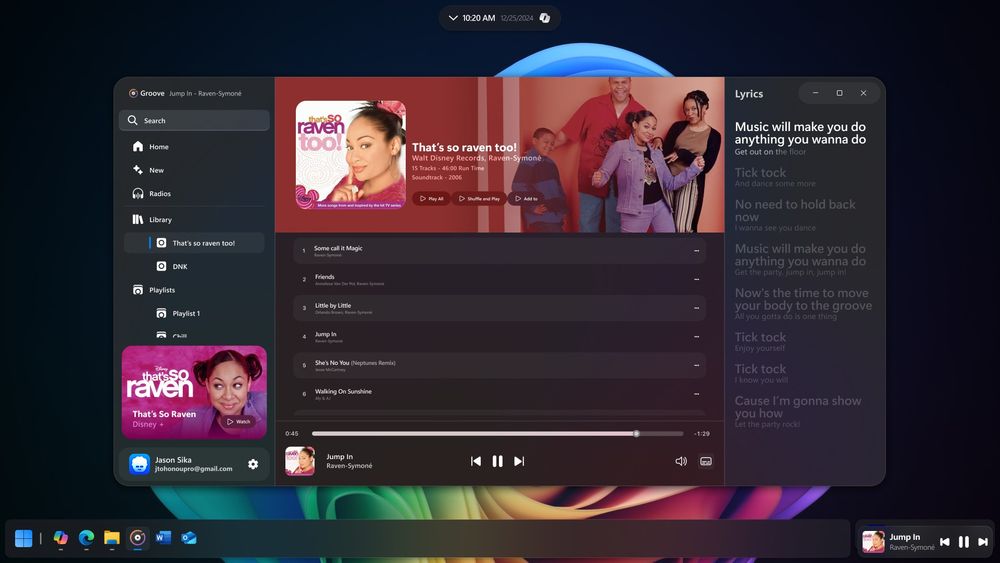Viewport: 1000px width, 563px height.
Task: Click the Copilot icon in the top clock pill
Action: point(545,18)
